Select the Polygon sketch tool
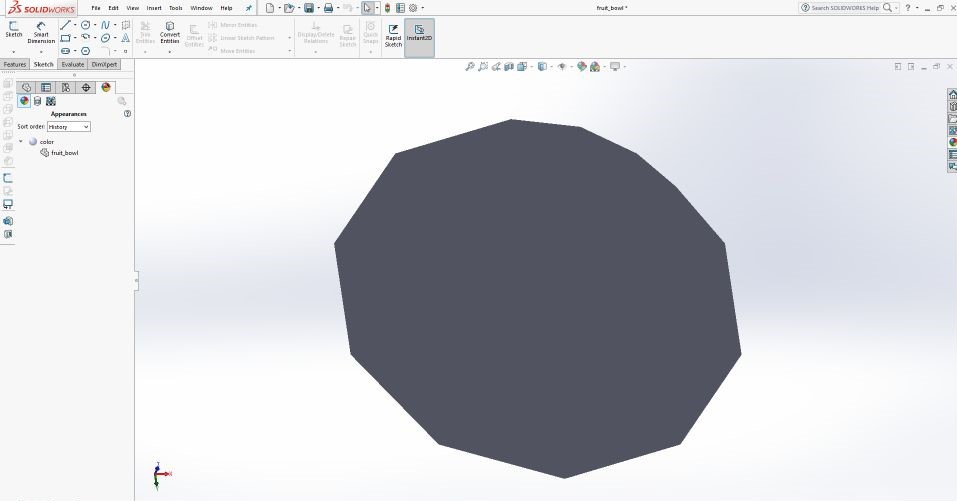Image resolution: width=957 pixels, height=501 pixels. (85, 51)
